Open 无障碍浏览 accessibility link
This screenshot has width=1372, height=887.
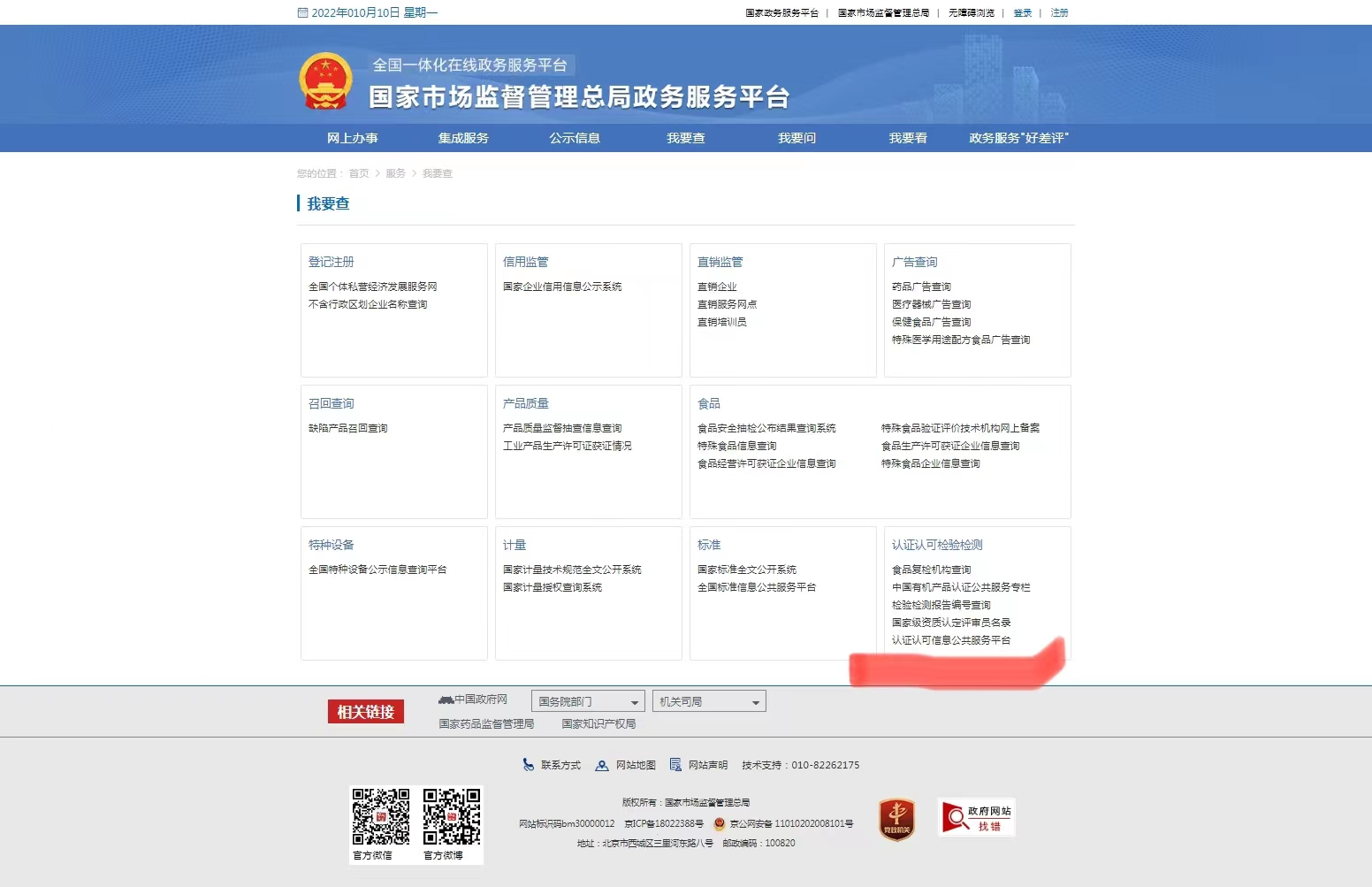coord(971,13)
